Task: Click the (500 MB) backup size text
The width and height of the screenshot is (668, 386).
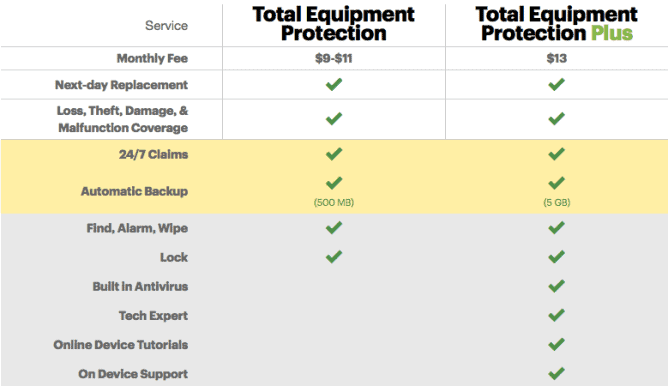Action: (x=334, y=202)
